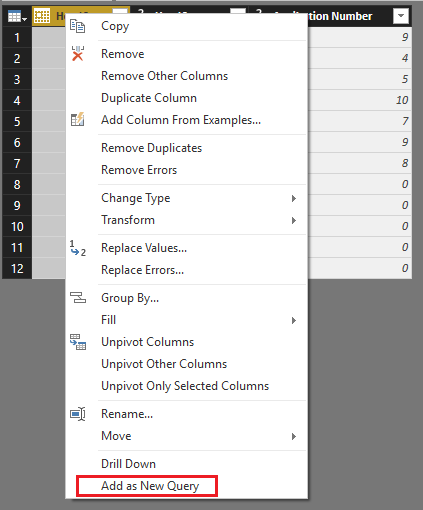Click the Unpivot Columns icon
The image size is (423, 510).
pyautogui.click(x=78, y=342)
